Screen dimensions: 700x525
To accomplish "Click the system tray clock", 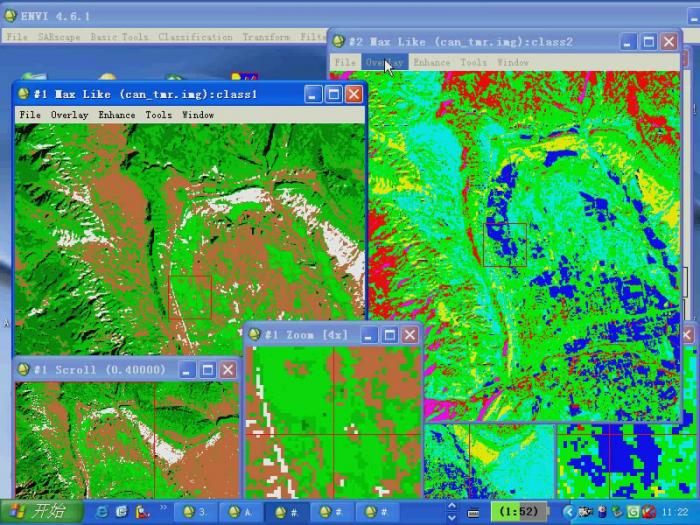I will pos(674,511).
